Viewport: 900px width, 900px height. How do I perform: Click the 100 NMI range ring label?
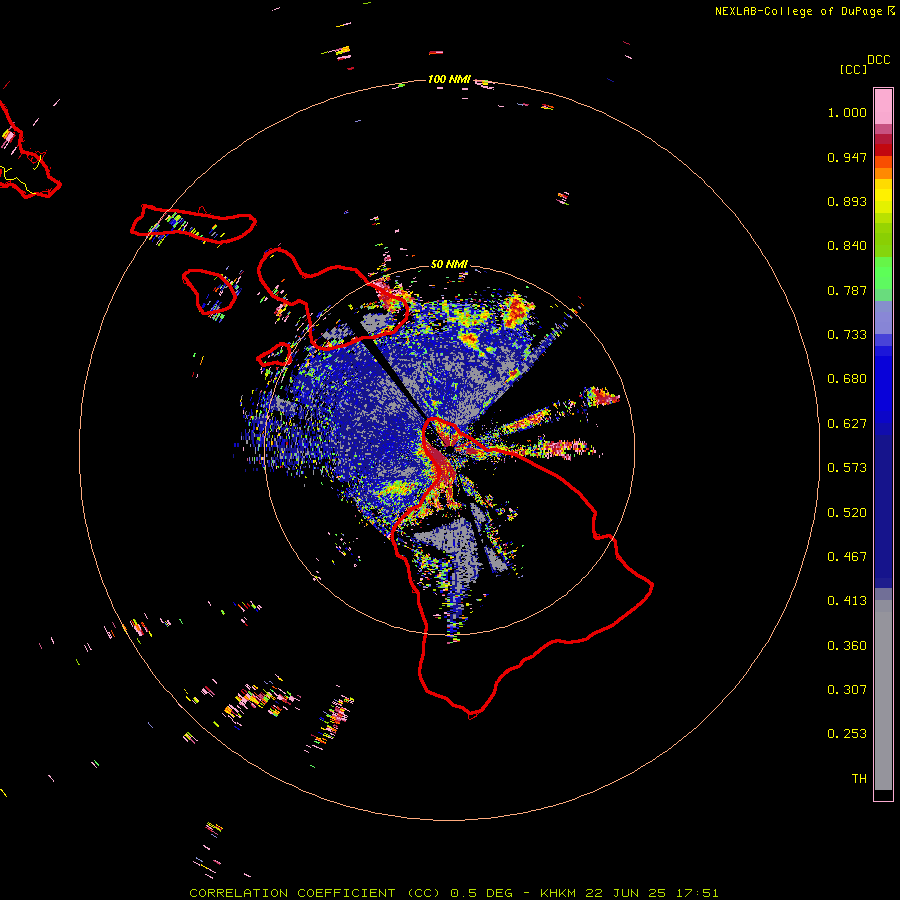(448, 79)
